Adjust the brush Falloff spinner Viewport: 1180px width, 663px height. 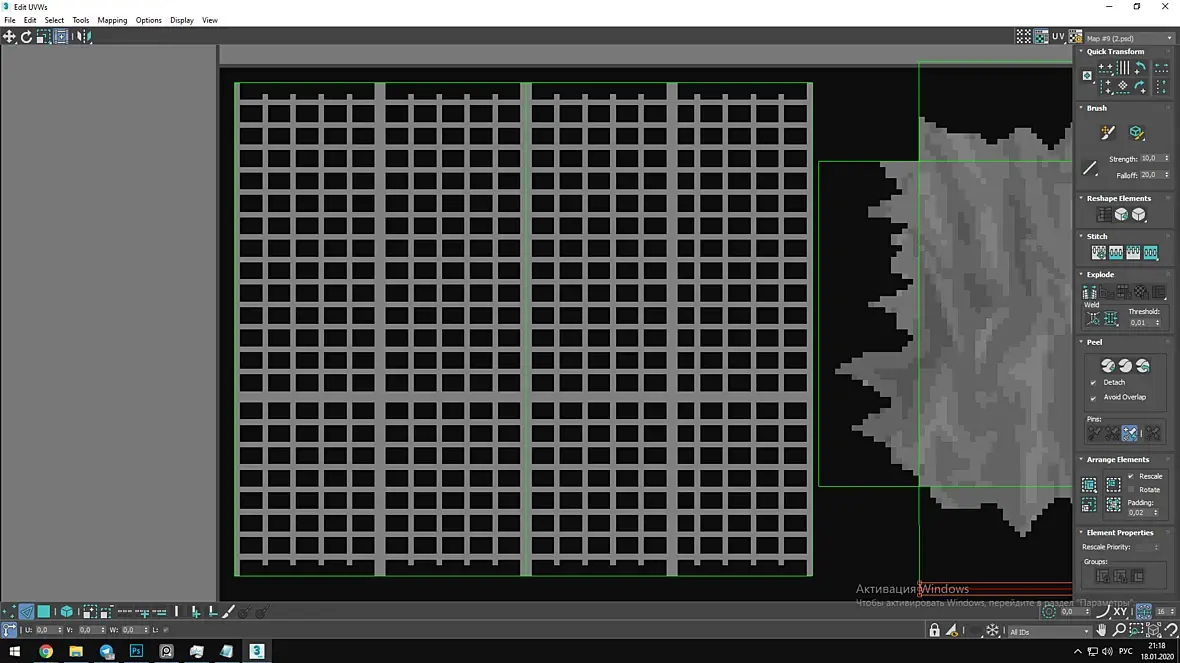pyautogui.click(x=1166, y=175)
